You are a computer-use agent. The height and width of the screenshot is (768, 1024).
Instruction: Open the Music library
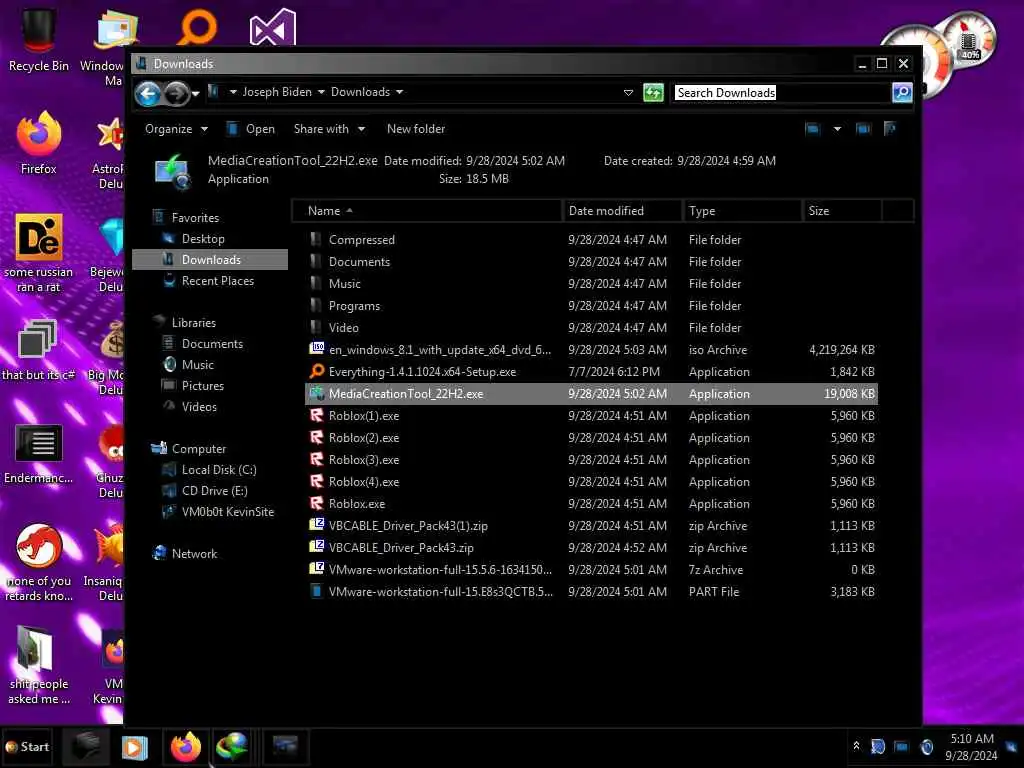[197, 364]
